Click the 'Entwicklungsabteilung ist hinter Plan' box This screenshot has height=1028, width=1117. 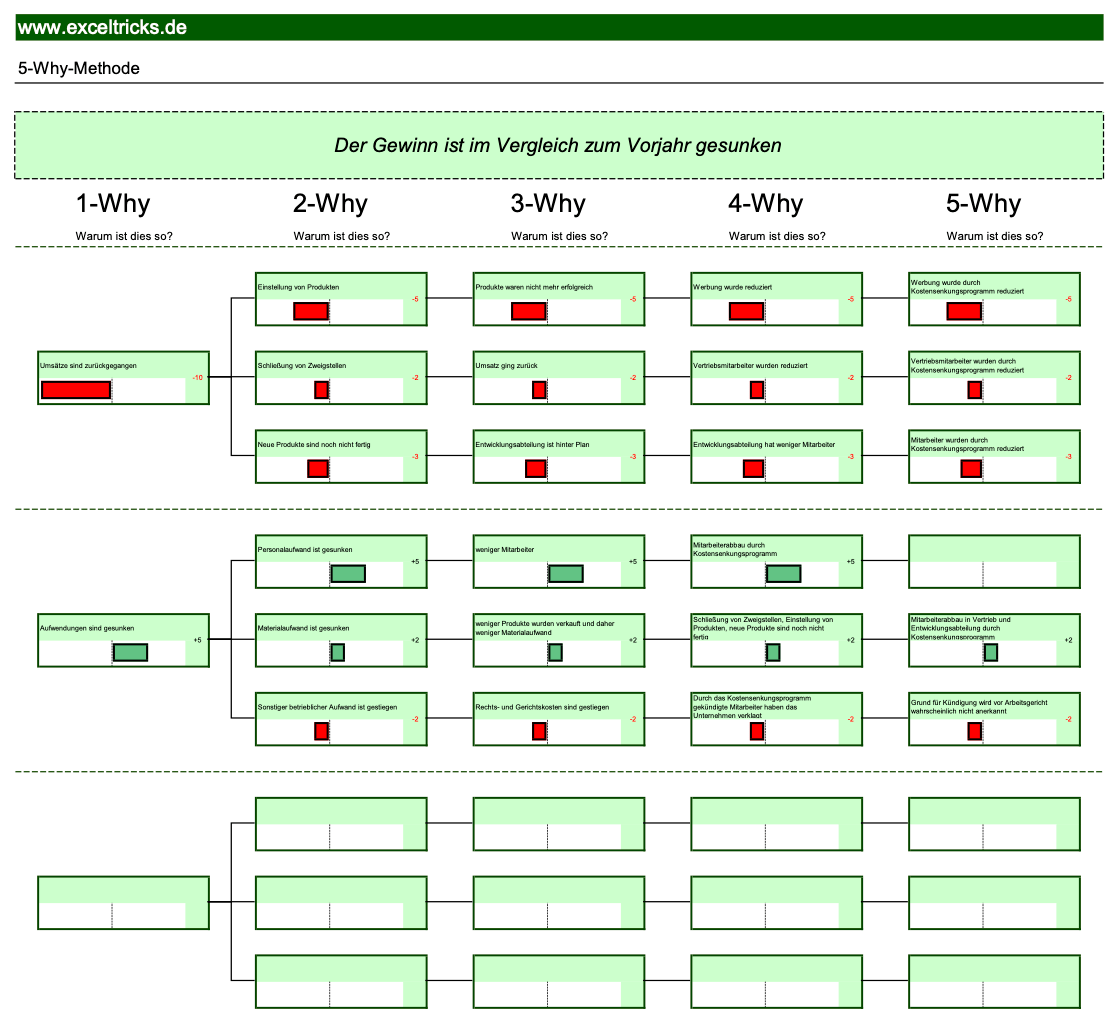tap(559, 457)
